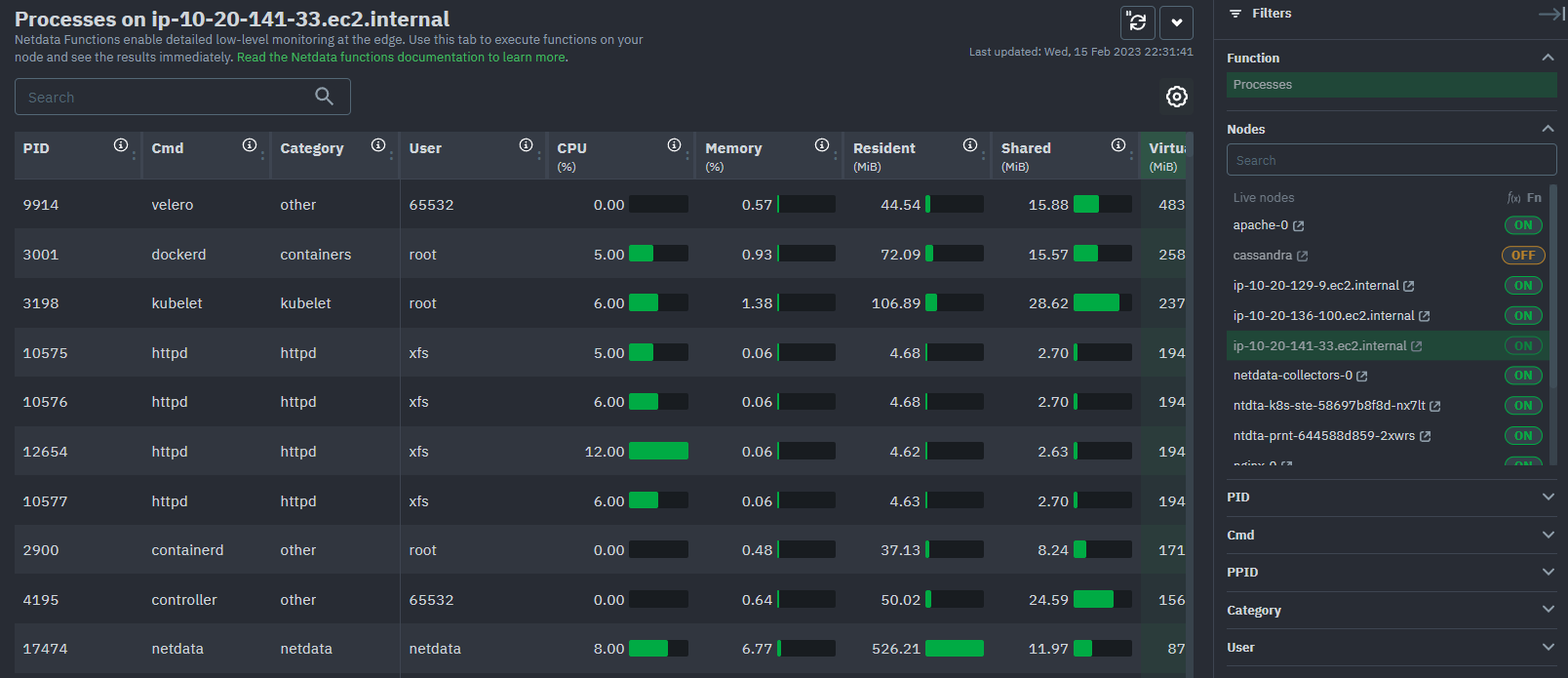The image size is (1568, 678).
Task: Open the Netdata functions documentation link
Action: point(401,58)
